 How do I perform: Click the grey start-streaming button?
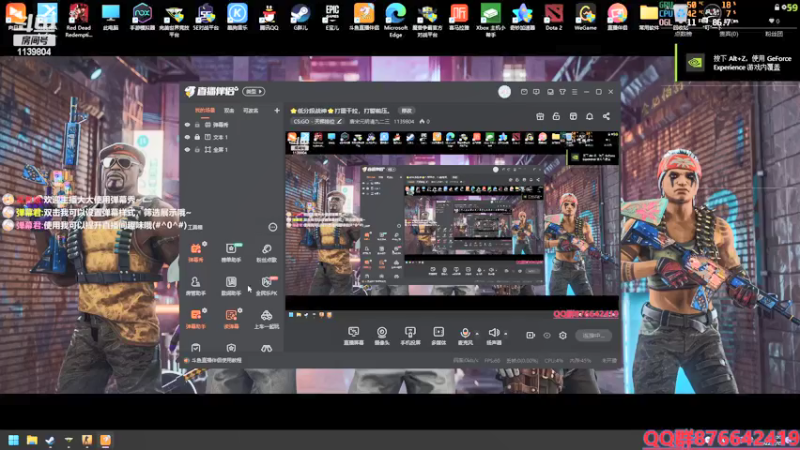pyautogui.click(x=594, y=336)
